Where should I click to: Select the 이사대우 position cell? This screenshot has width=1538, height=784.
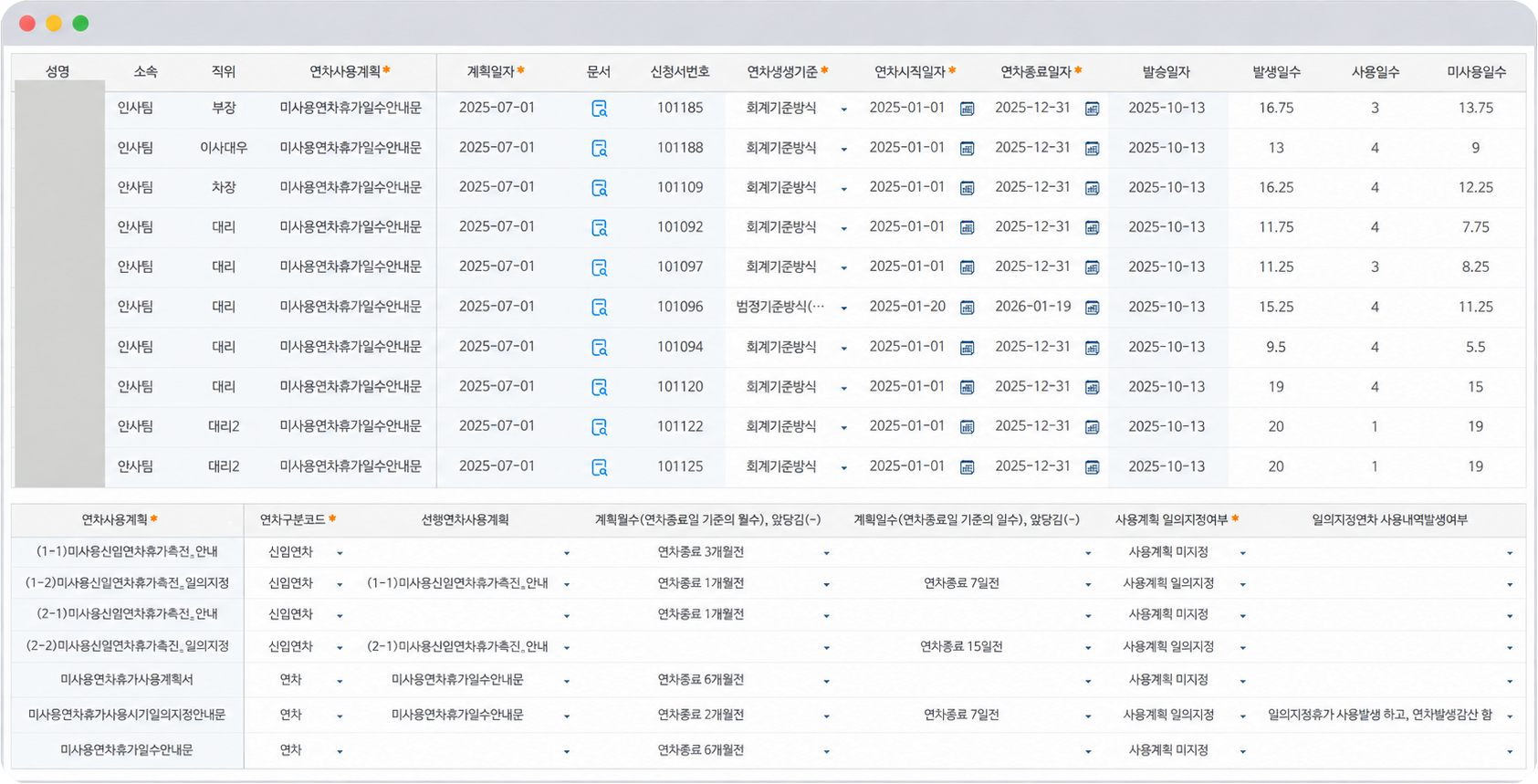click(x=224, y=148)
